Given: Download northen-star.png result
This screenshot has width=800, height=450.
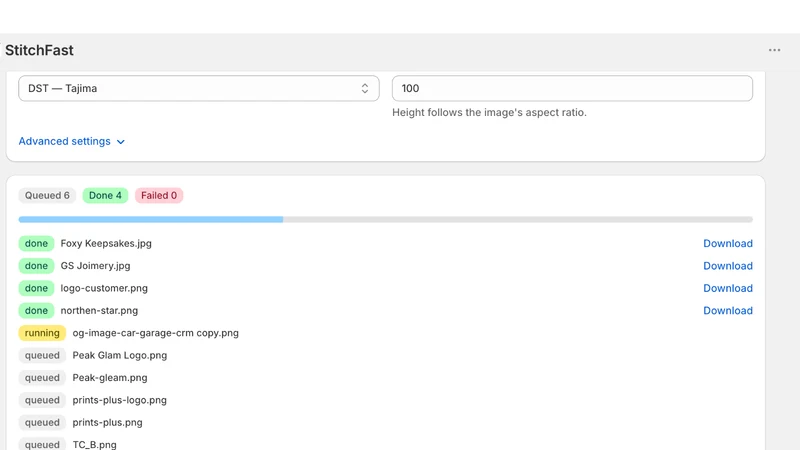Looking at the screenshot, I should point(728,311).
